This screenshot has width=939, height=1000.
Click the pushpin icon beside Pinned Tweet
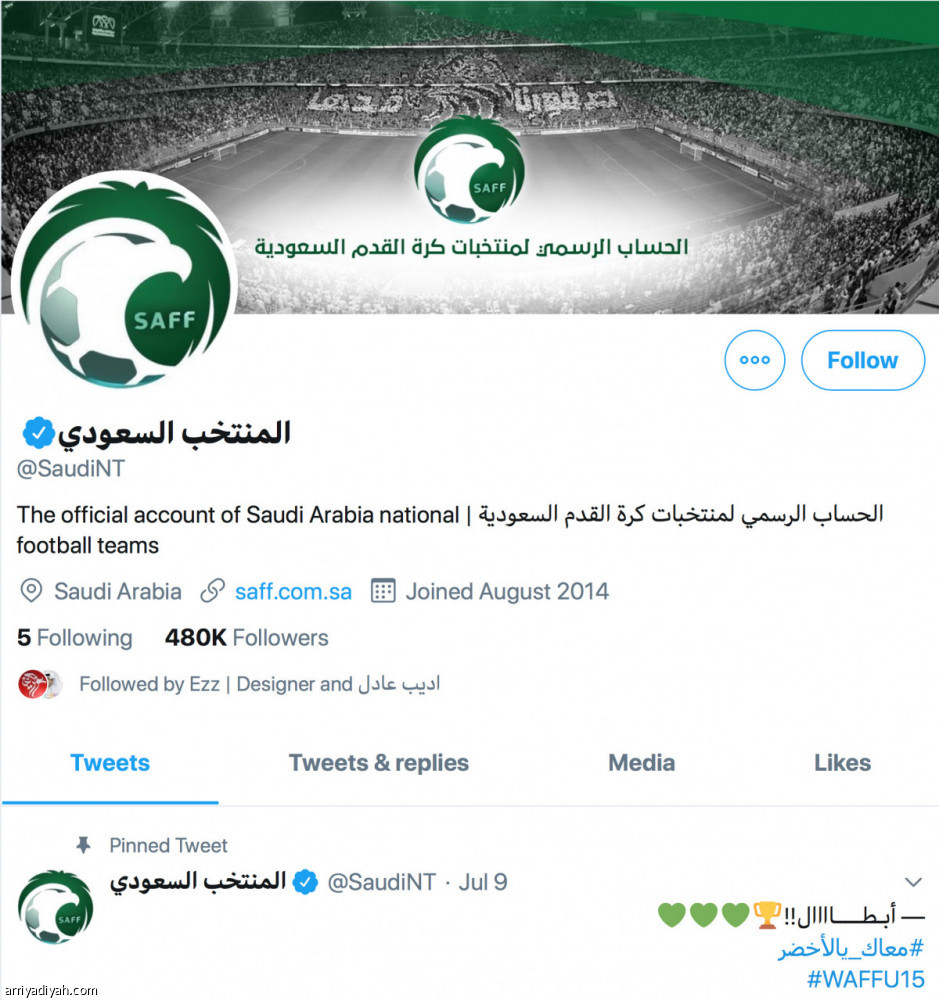point(83,846)
